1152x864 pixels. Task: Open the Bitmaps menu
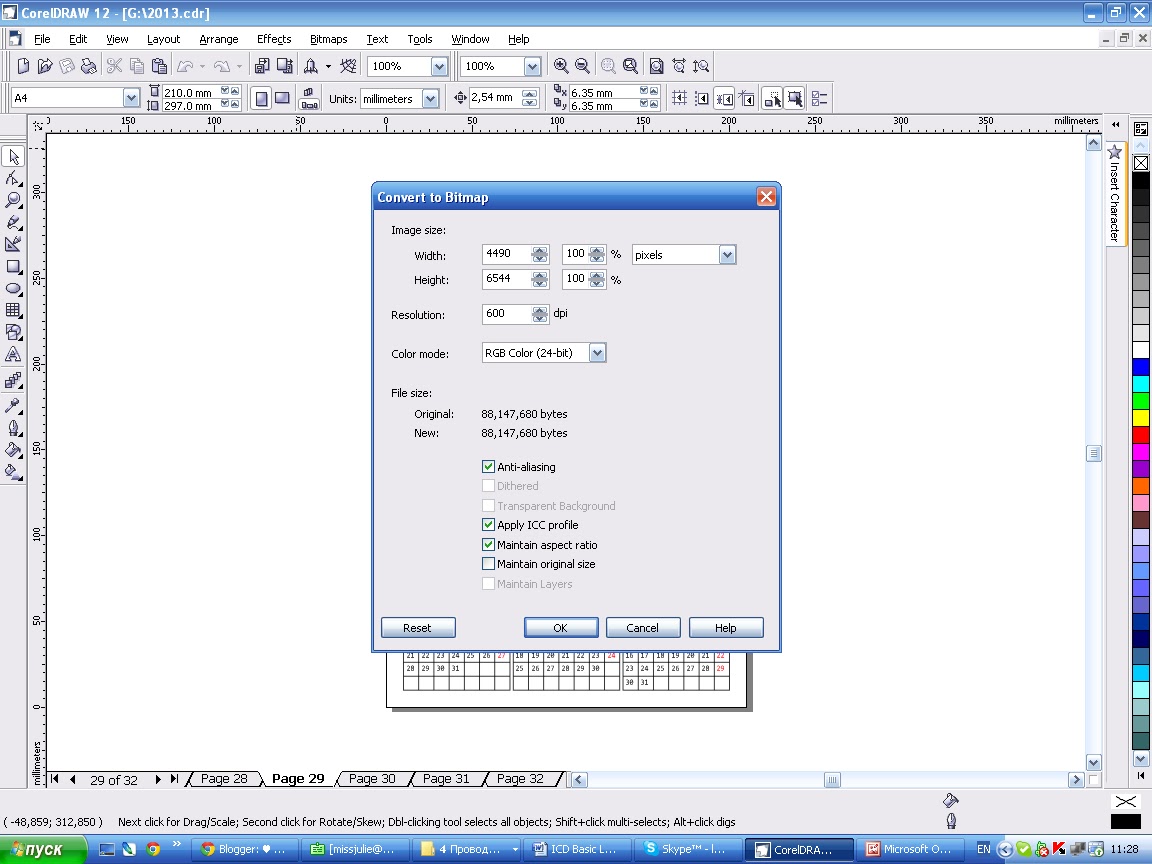(328, 39)
